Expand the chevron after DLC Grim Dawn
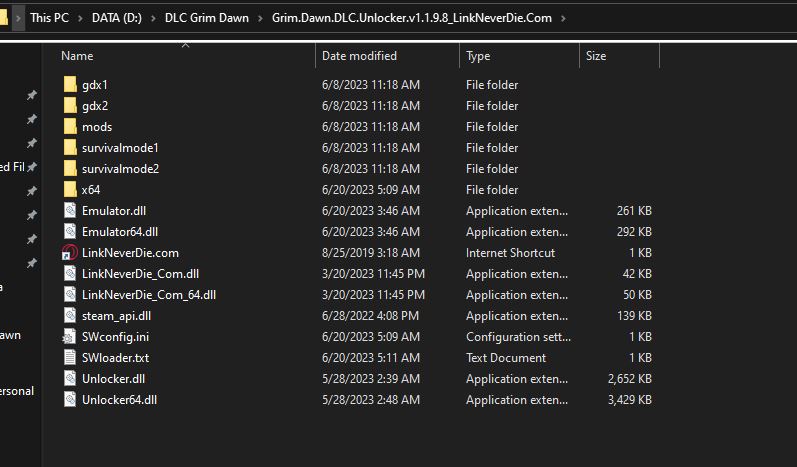 pos(260,18)
